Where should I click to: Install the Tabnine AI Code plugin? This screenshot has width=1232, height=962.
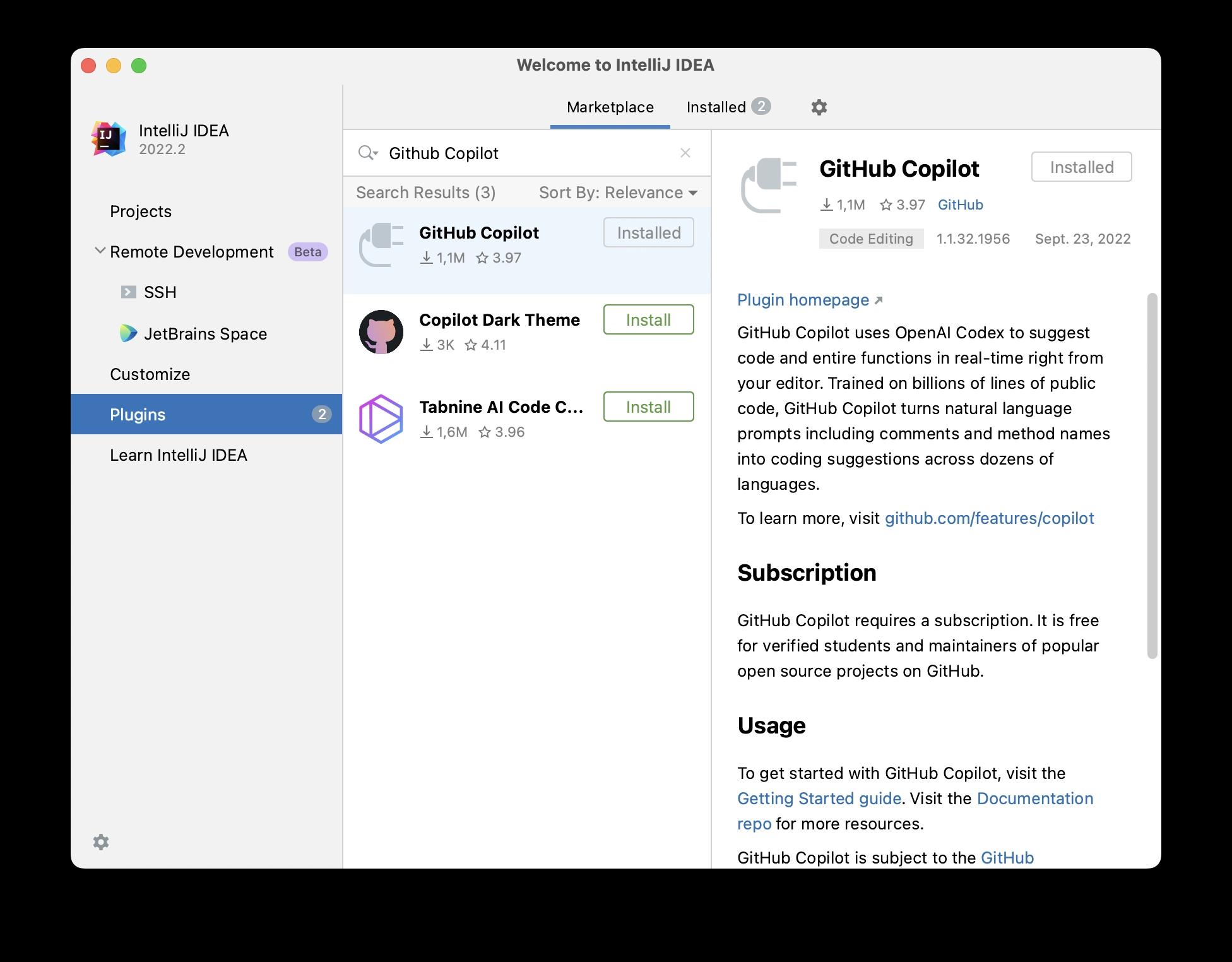(x=648, y=407)
